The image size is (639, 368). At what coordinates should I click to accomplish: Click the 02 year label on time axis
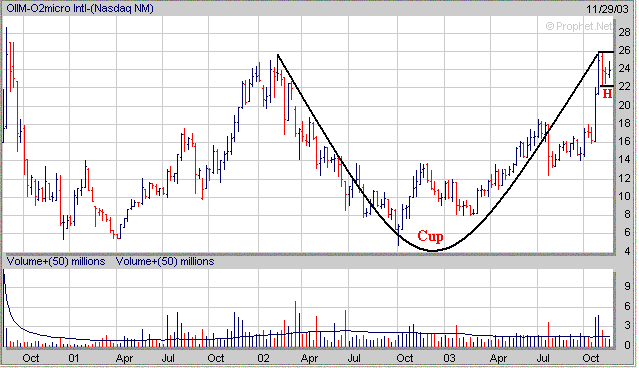pyautogui.click(x=264, y=359)
